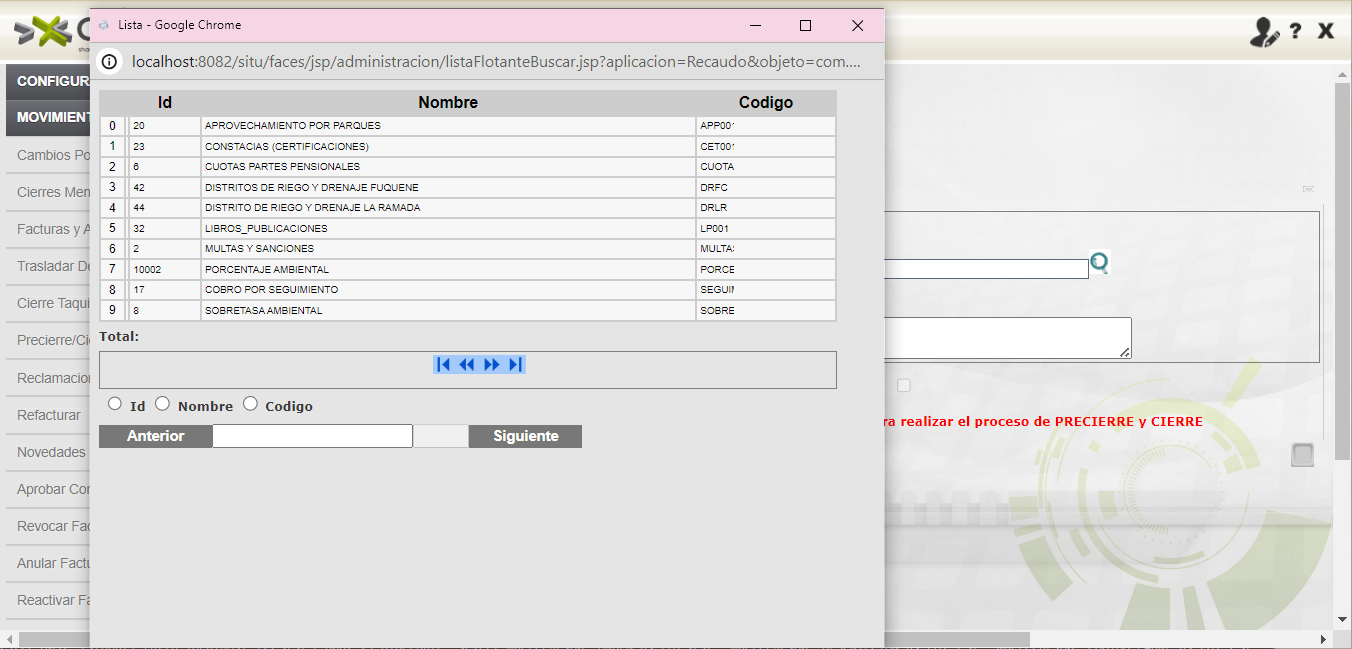This screenshot has width=1352, height=649.
Task: Open the Refacturar menu item
Action: click(x=49, y=415)
